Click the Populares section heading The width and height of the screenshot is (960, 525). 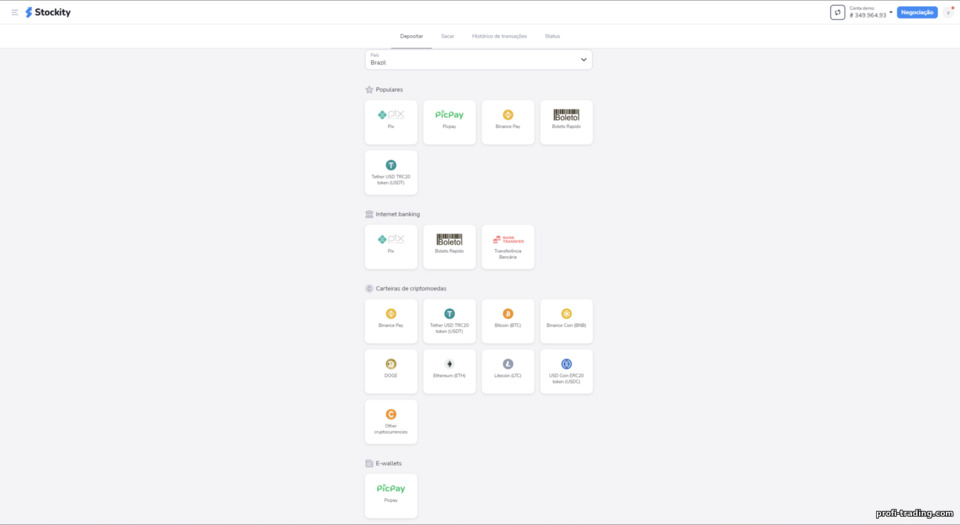pos(389,90)
